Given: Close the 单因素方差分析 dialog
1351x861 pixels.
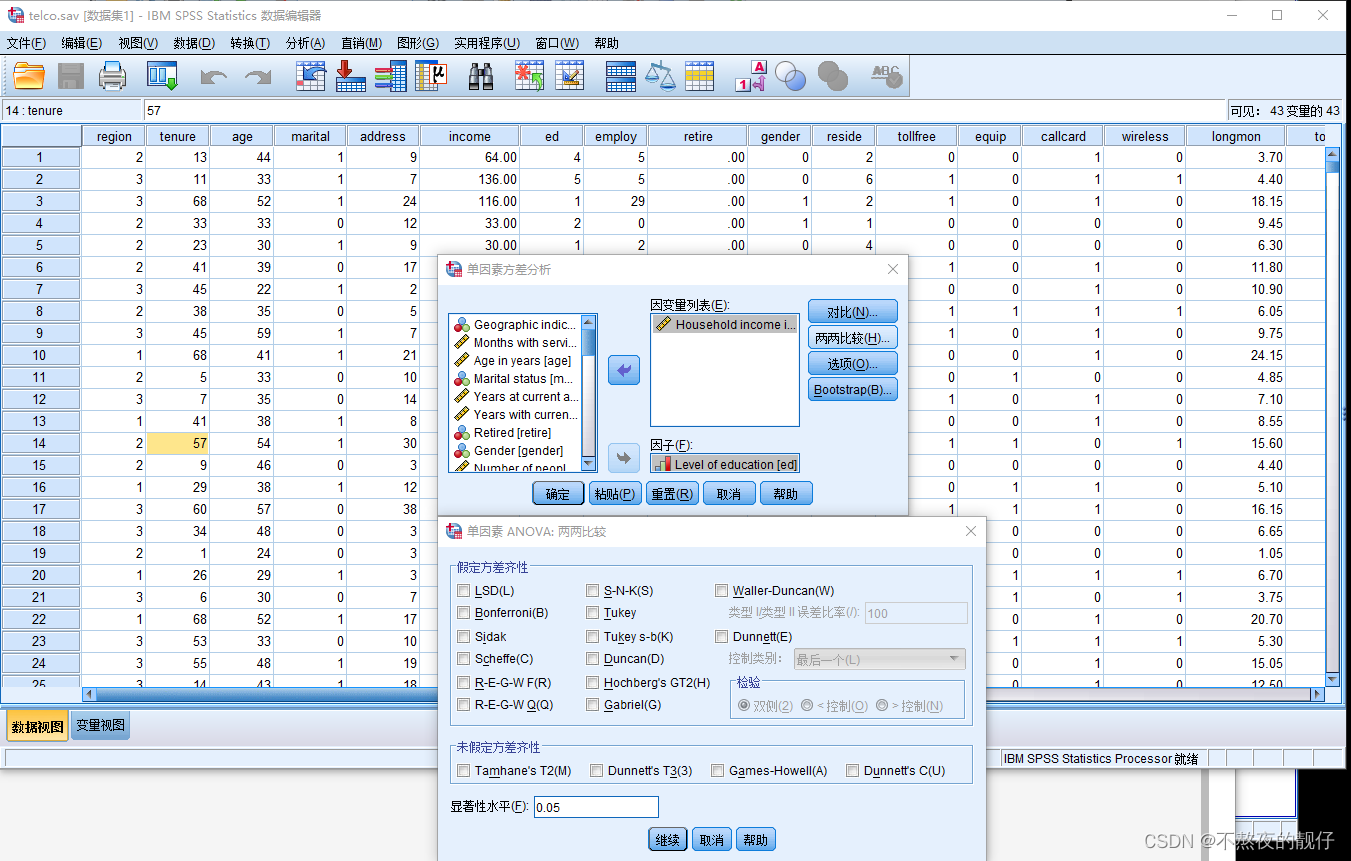Looking at the screenshot, I should click(893, 269).
